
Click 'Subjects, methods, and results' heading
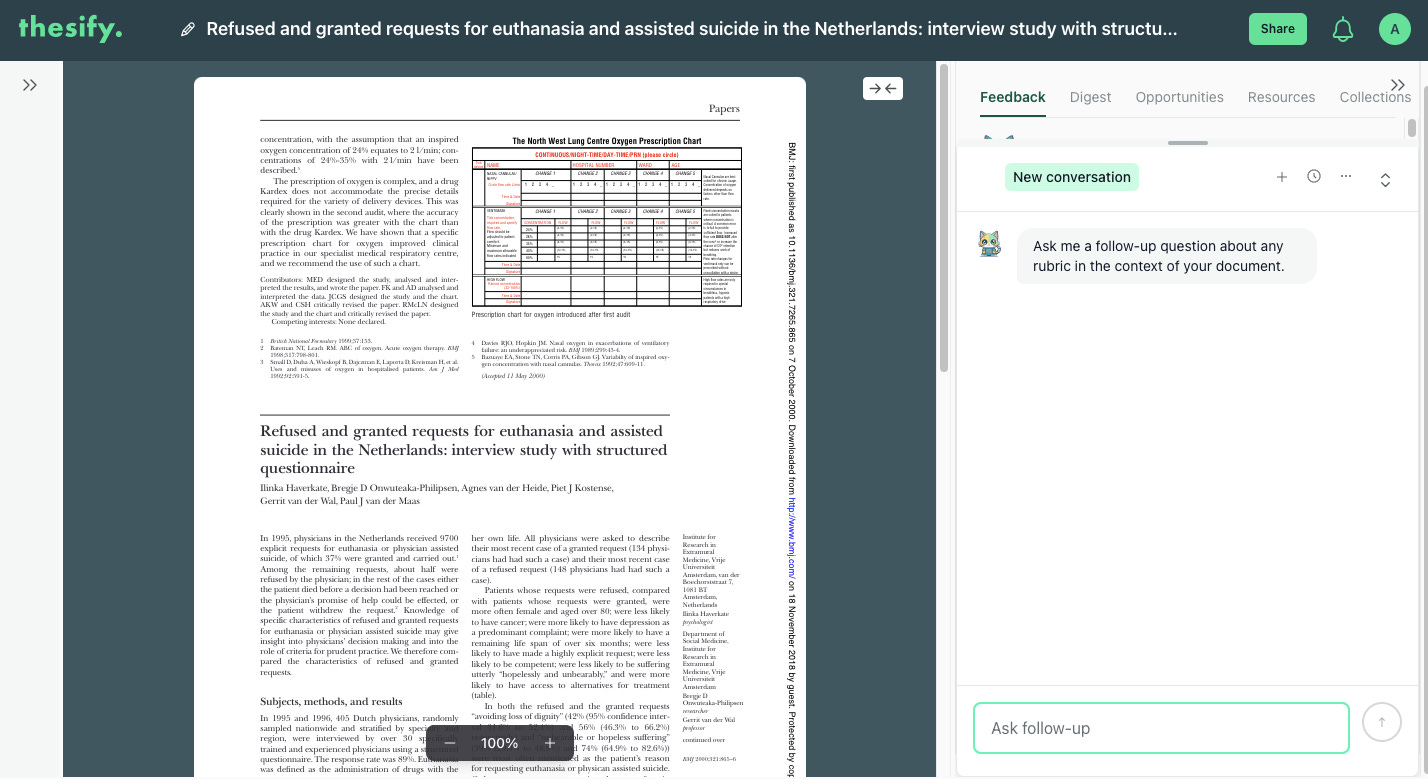coord(331,701)
